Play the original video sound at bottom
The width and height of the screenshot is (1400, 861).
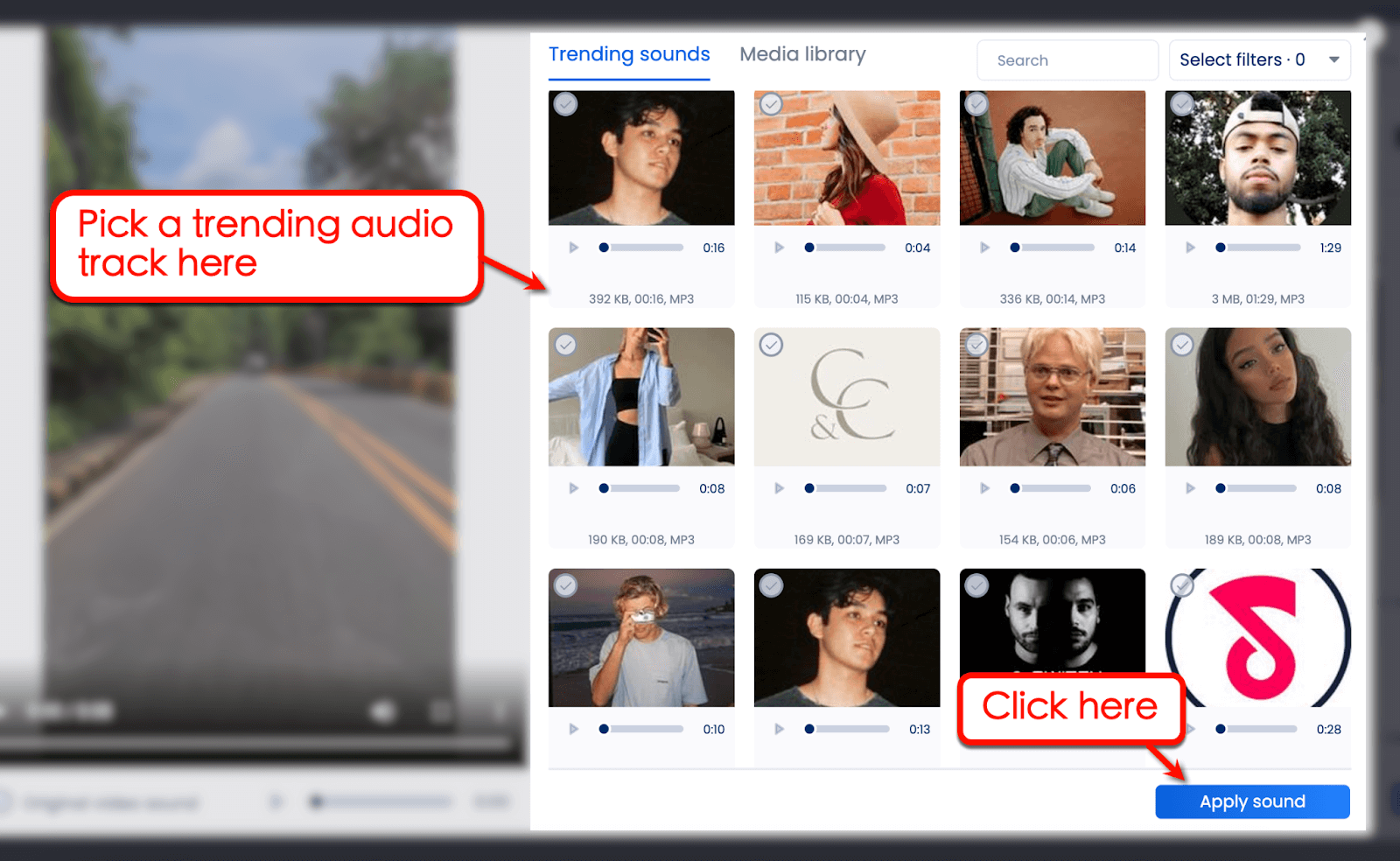[275, 801]
